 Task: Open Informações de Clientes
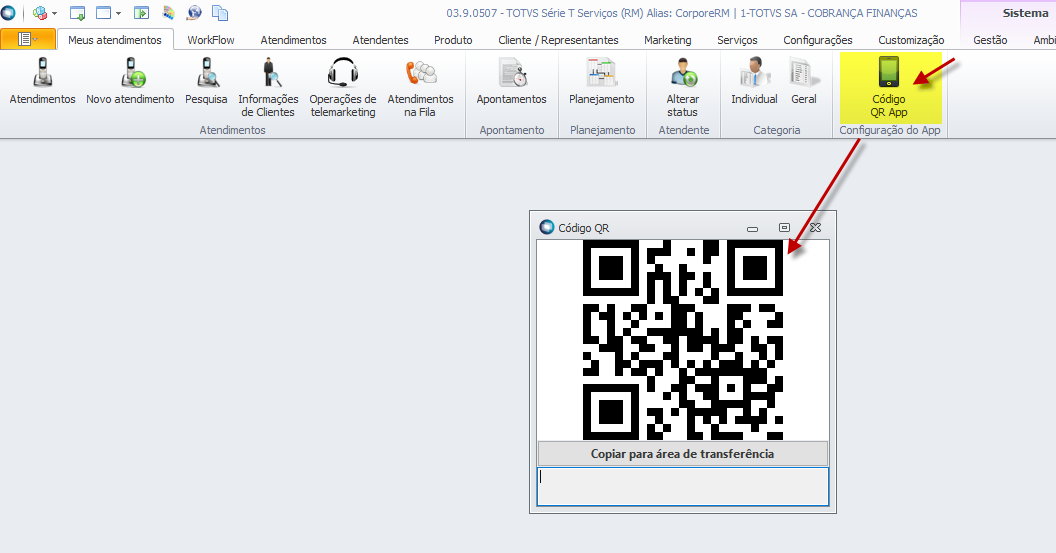click(269, 73)
